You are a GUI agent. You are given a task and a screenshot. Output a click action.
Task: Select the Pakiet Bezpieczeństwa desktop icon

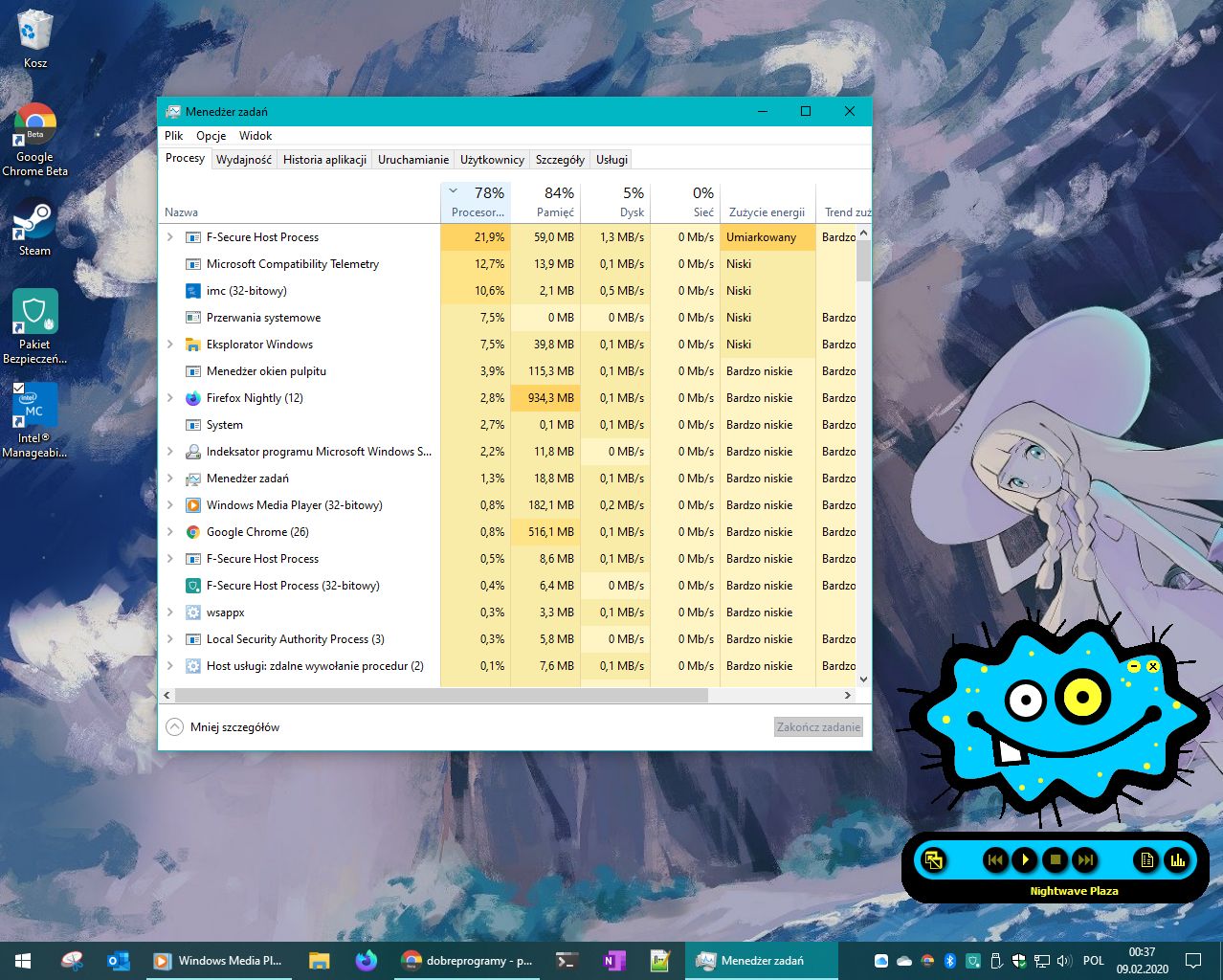tap(34, 326)
